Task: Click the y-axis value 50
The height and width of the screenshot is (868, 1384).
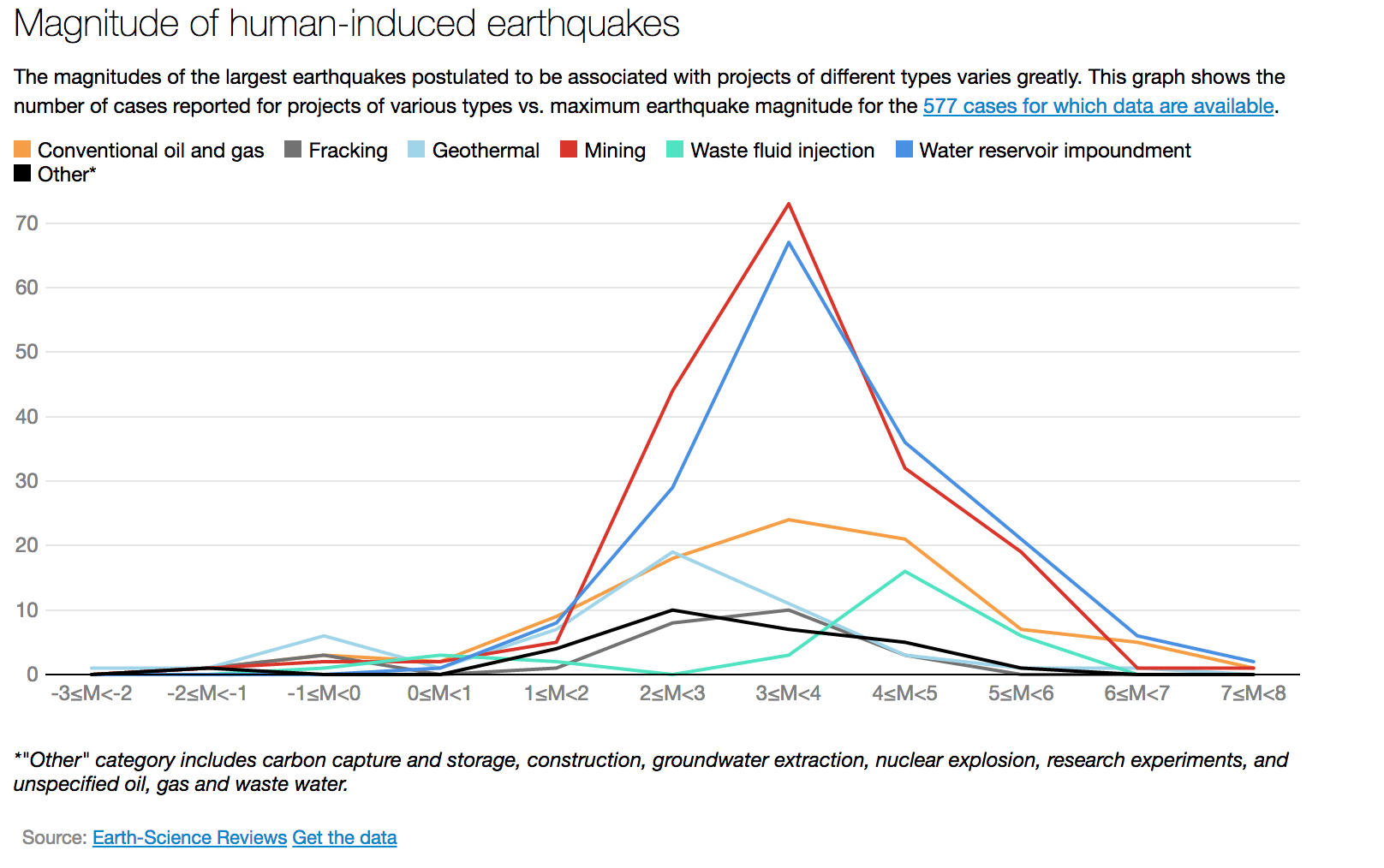Action: (27, 352)
